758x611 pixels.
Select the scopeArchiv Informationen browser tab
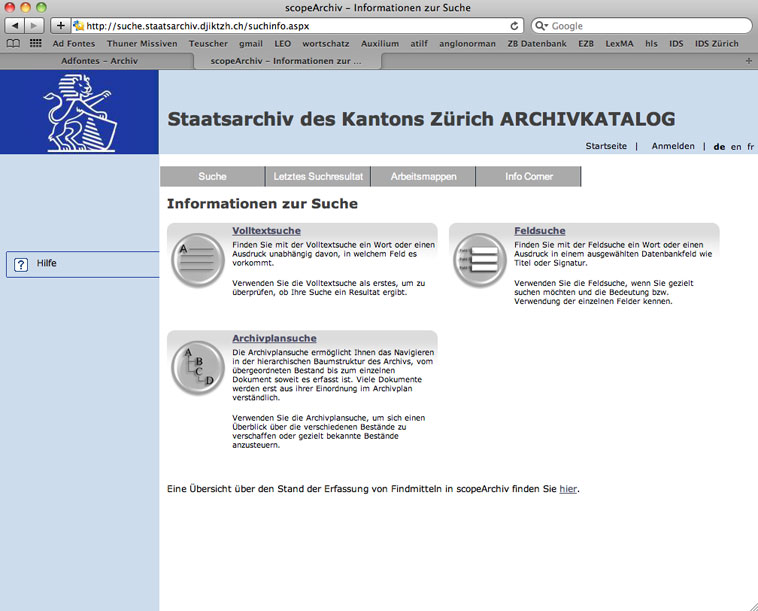click(x=286, y=61)
